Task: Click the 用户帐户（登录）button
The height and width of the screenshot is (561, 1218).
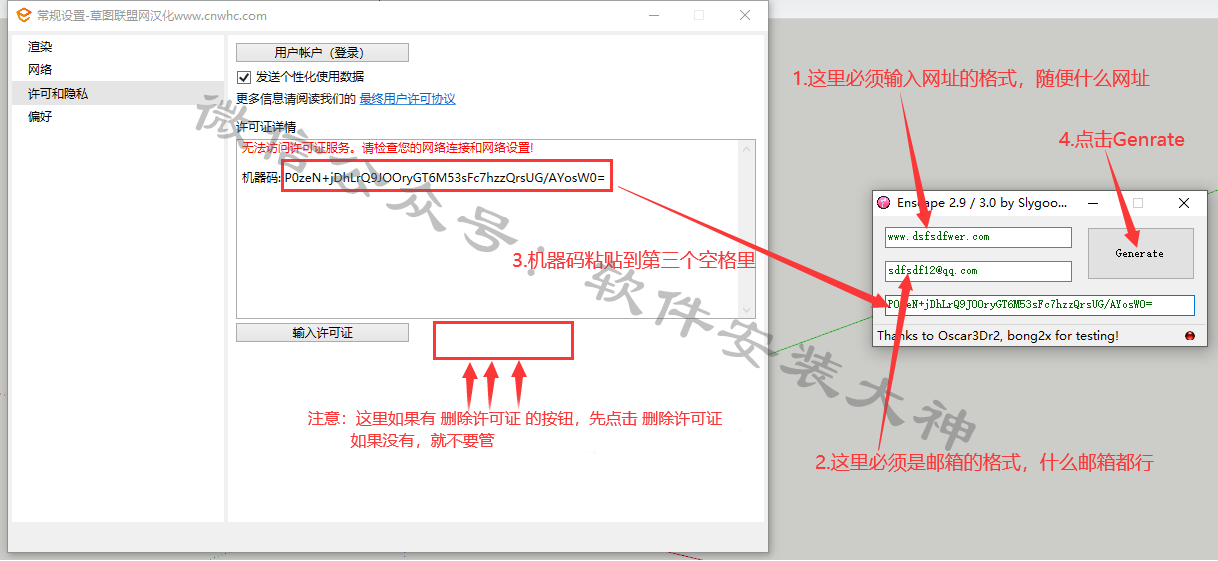Action: click(x=322, y=53)
